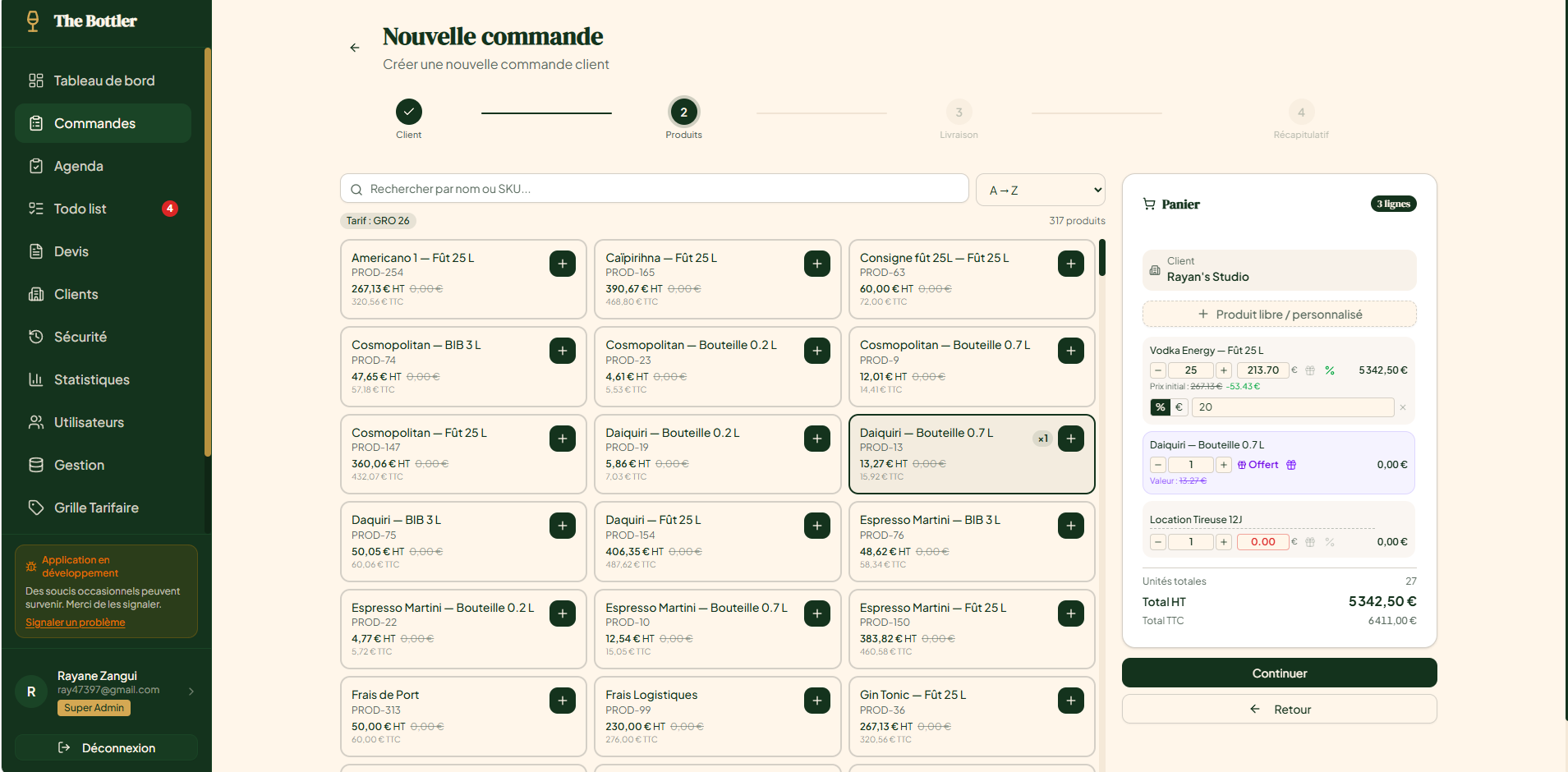Mark Location Tireuse line as offered gift

1310,542
